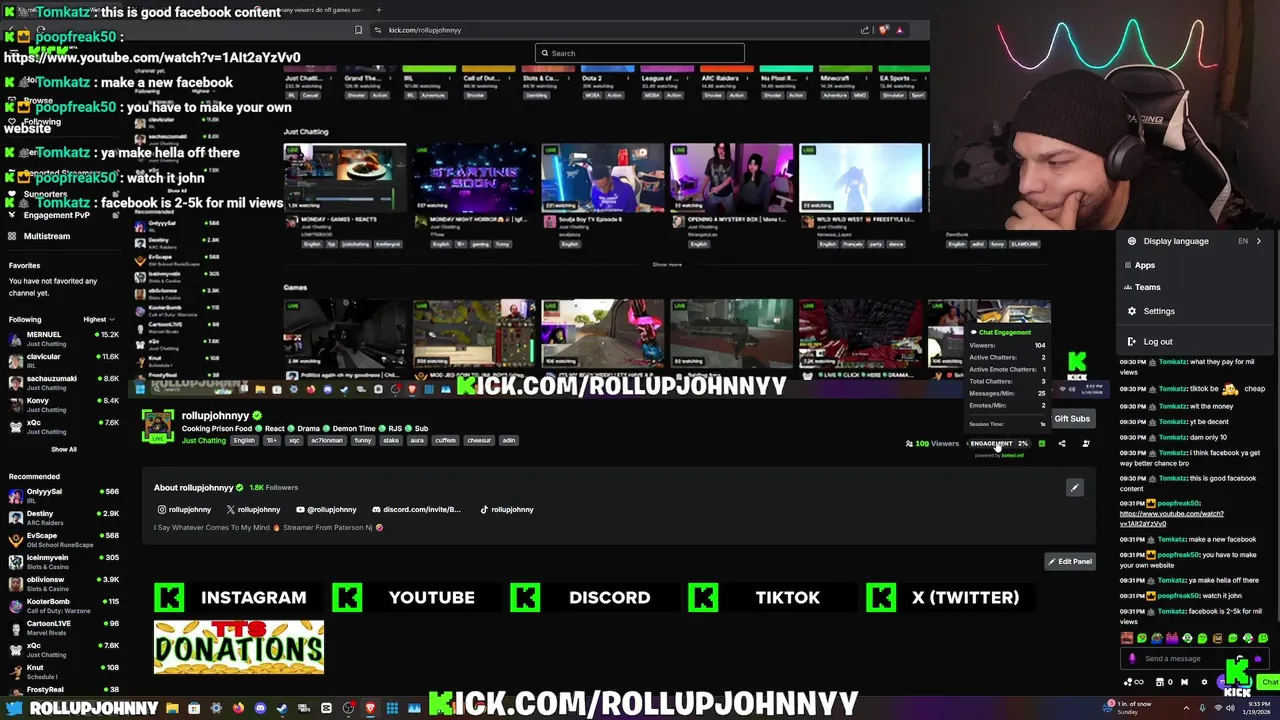Open KooterBomb channel in Recommended list

62,606
